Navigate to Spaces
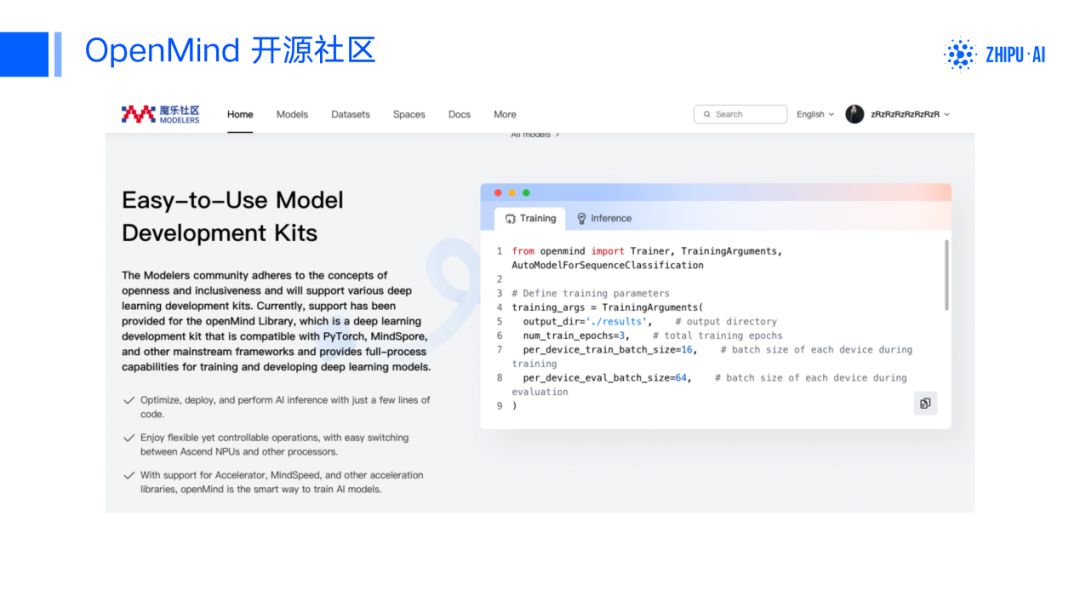The height and width of the screenshot is (608, 1080). pyautogui.click(x=409, y=114)
